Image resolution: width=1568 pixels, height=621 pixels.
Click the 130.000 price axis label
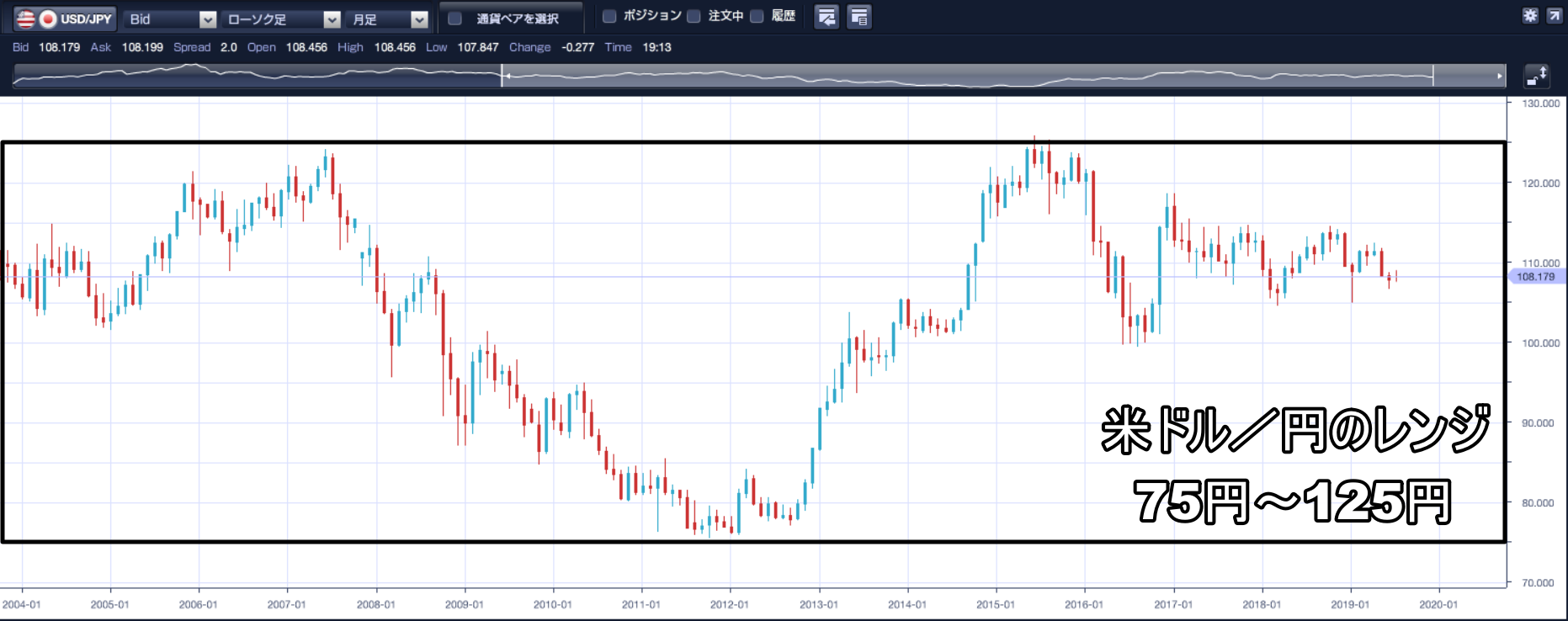point(1540,103)
